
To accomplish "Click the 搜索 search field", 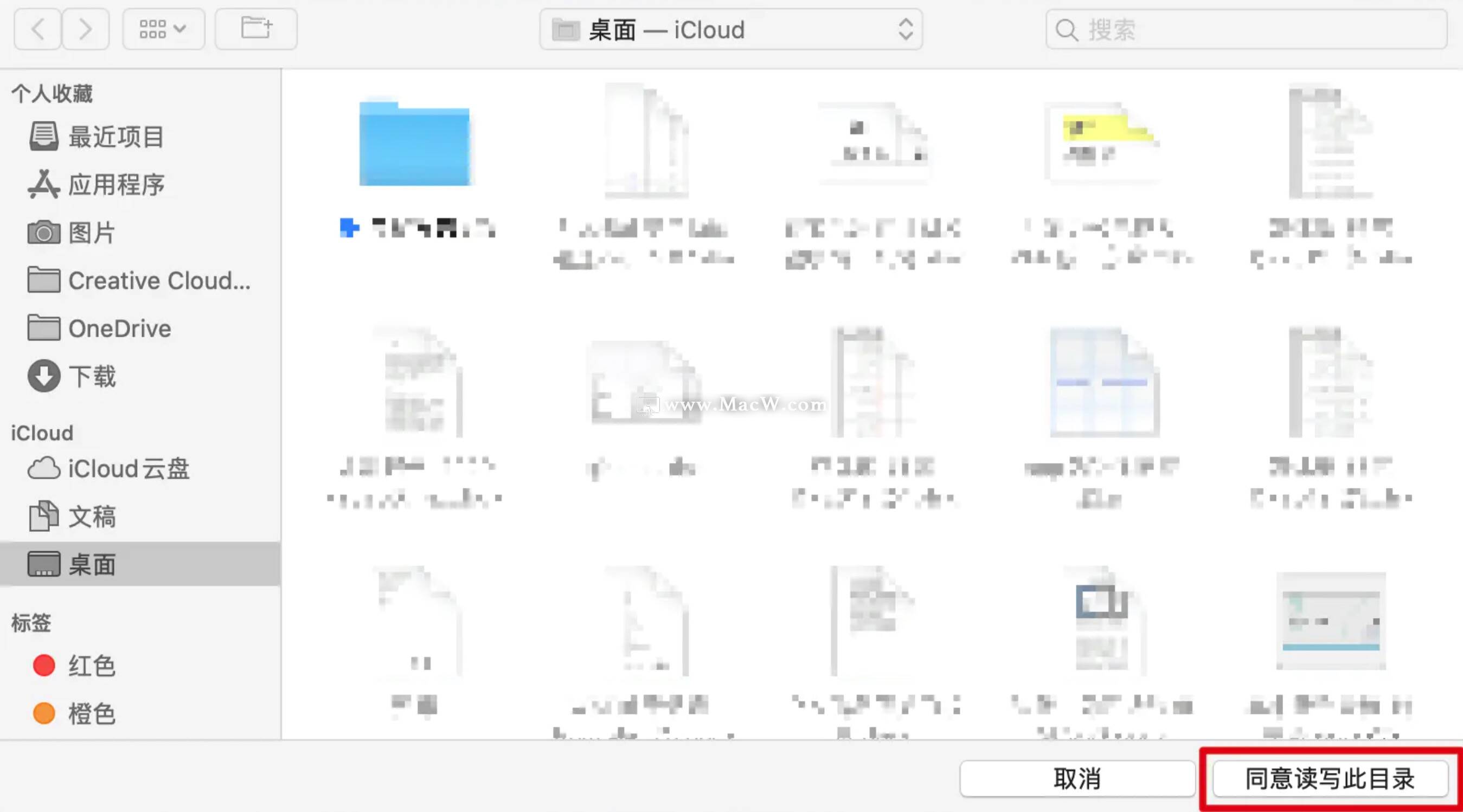I will tap(1246, 29).
